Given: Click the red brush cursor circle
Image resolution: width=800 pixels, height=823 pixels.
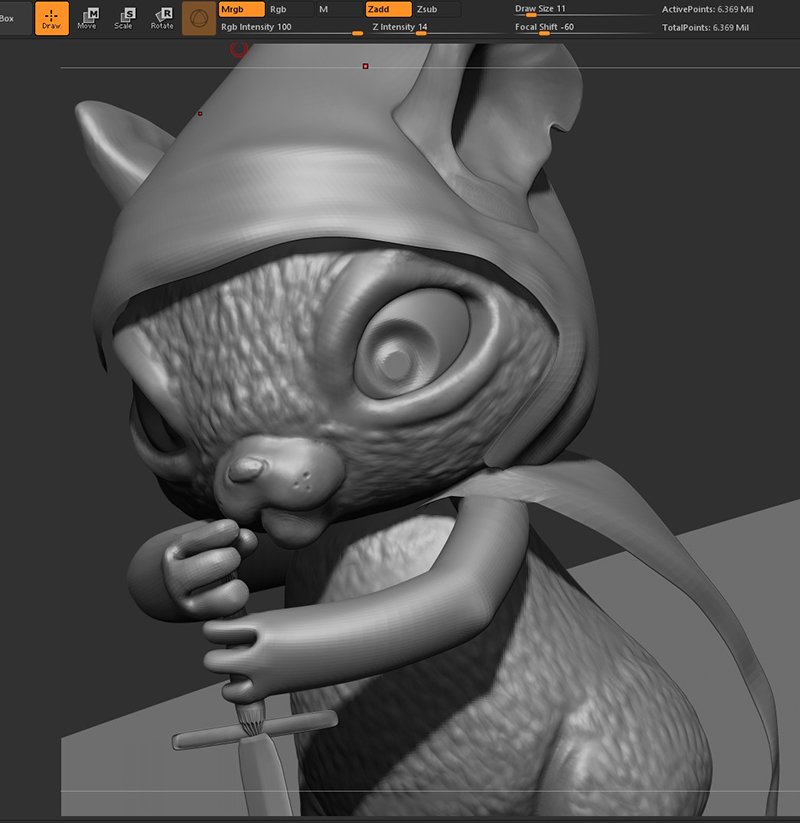Looking at the screenshot, I should [239, 49].
